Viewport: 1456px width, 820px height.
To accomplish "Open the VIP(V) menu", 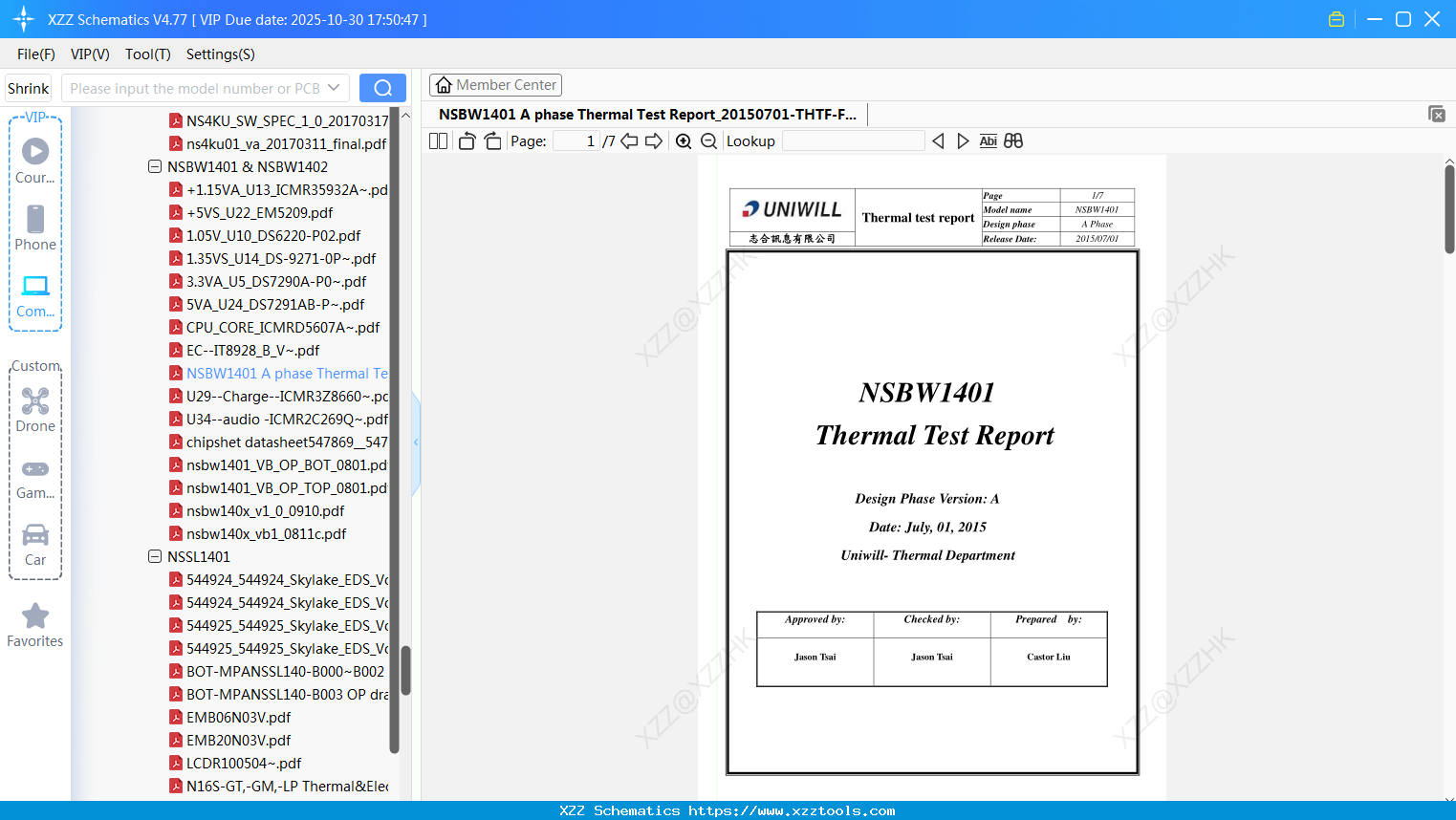I will tap(90, 54).
